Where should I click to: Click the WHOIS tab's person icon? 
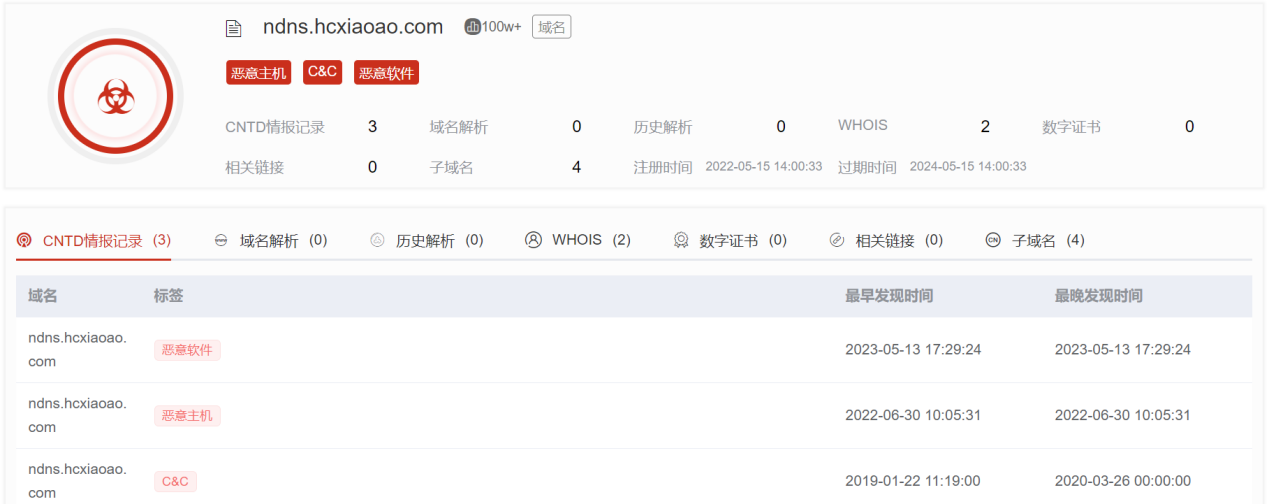click(533, 240)
